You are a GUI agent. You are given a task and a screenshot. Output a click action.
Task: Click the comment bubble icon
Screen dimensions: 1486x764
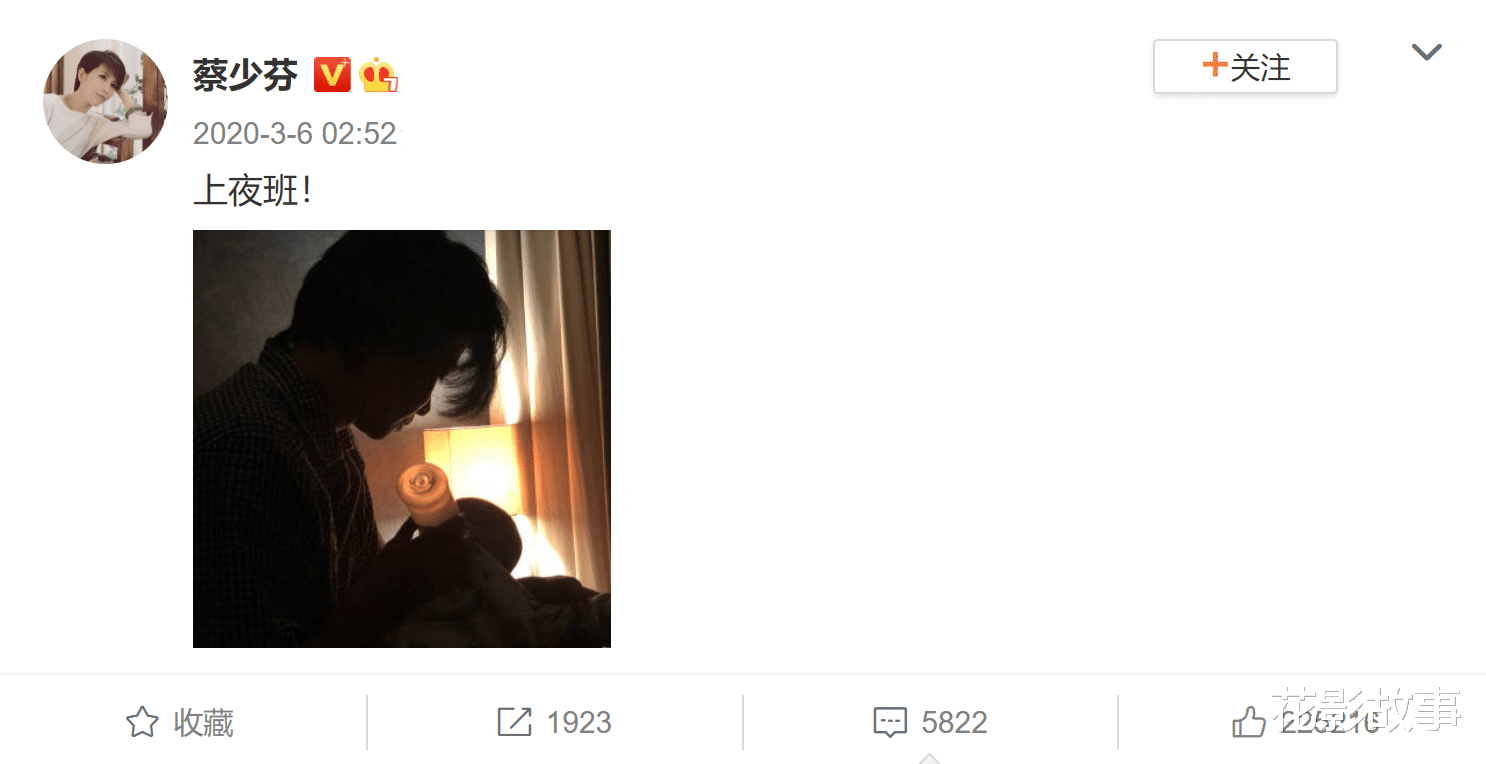coord(890,722)
